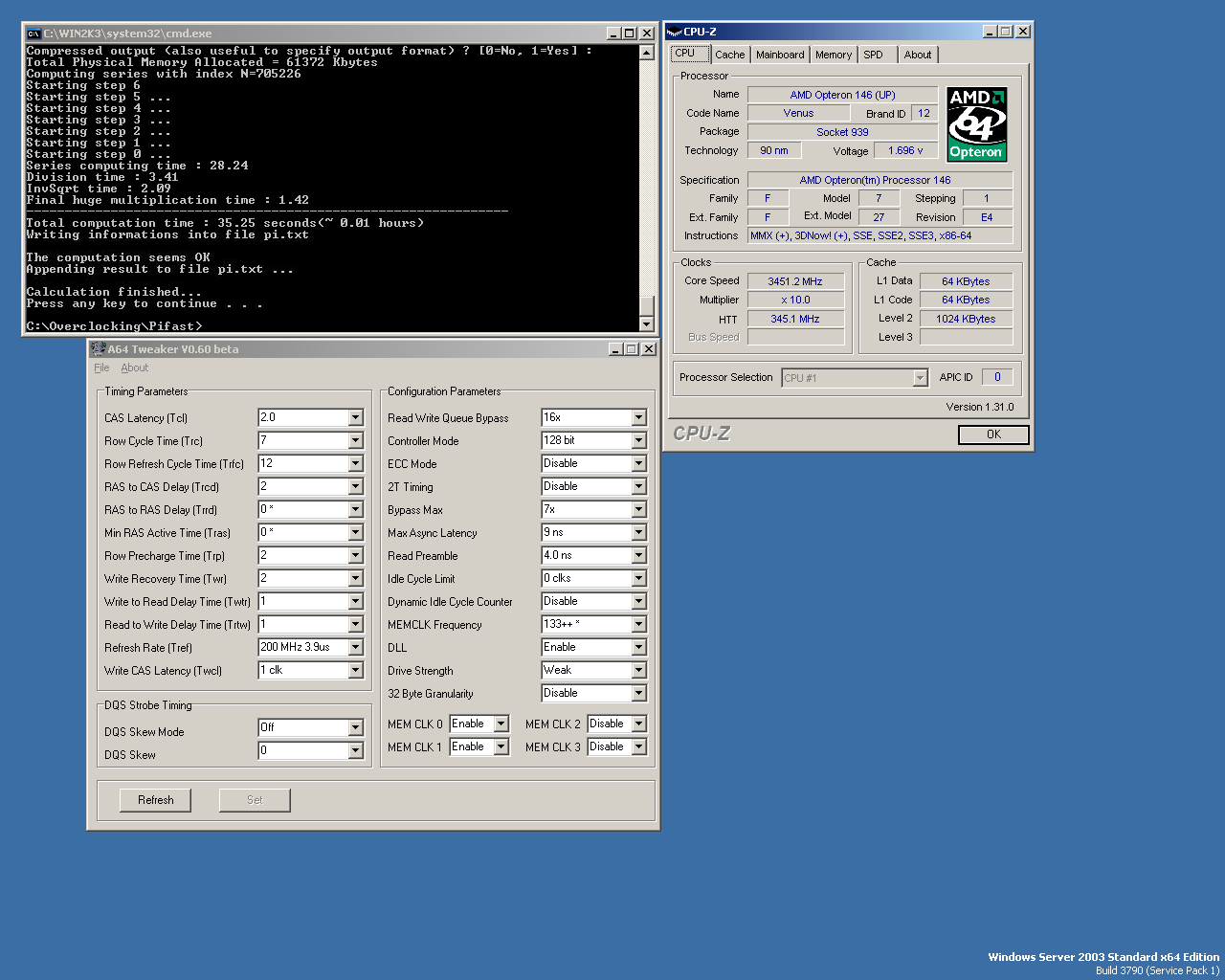Open the File menu in A64 Tweaker
This screenshot has height=980, width=1225.
pos(101,368)
